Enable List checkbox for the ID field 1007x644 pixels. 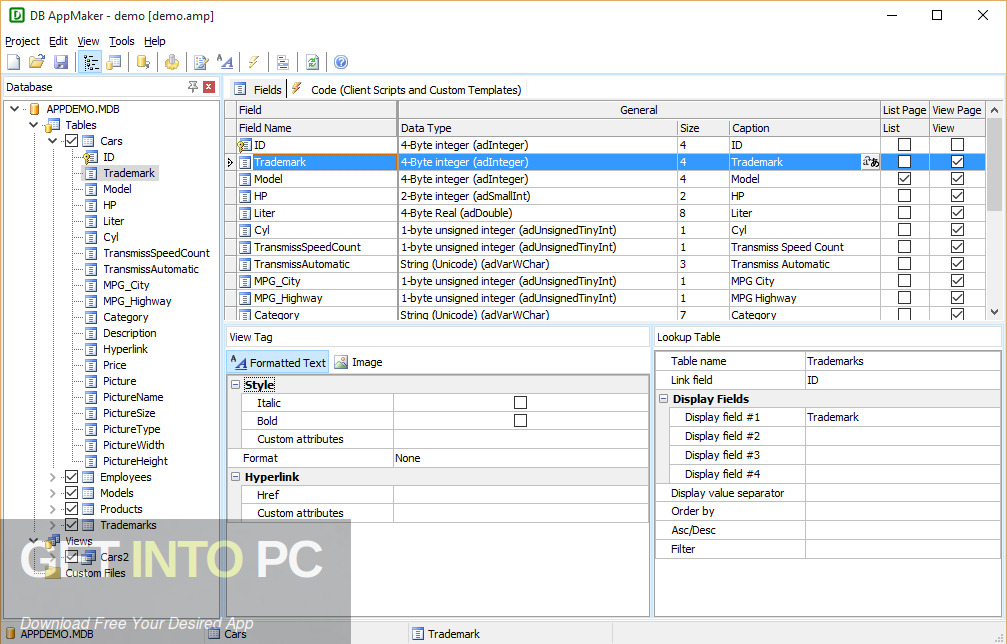click(x=904, y=144)
